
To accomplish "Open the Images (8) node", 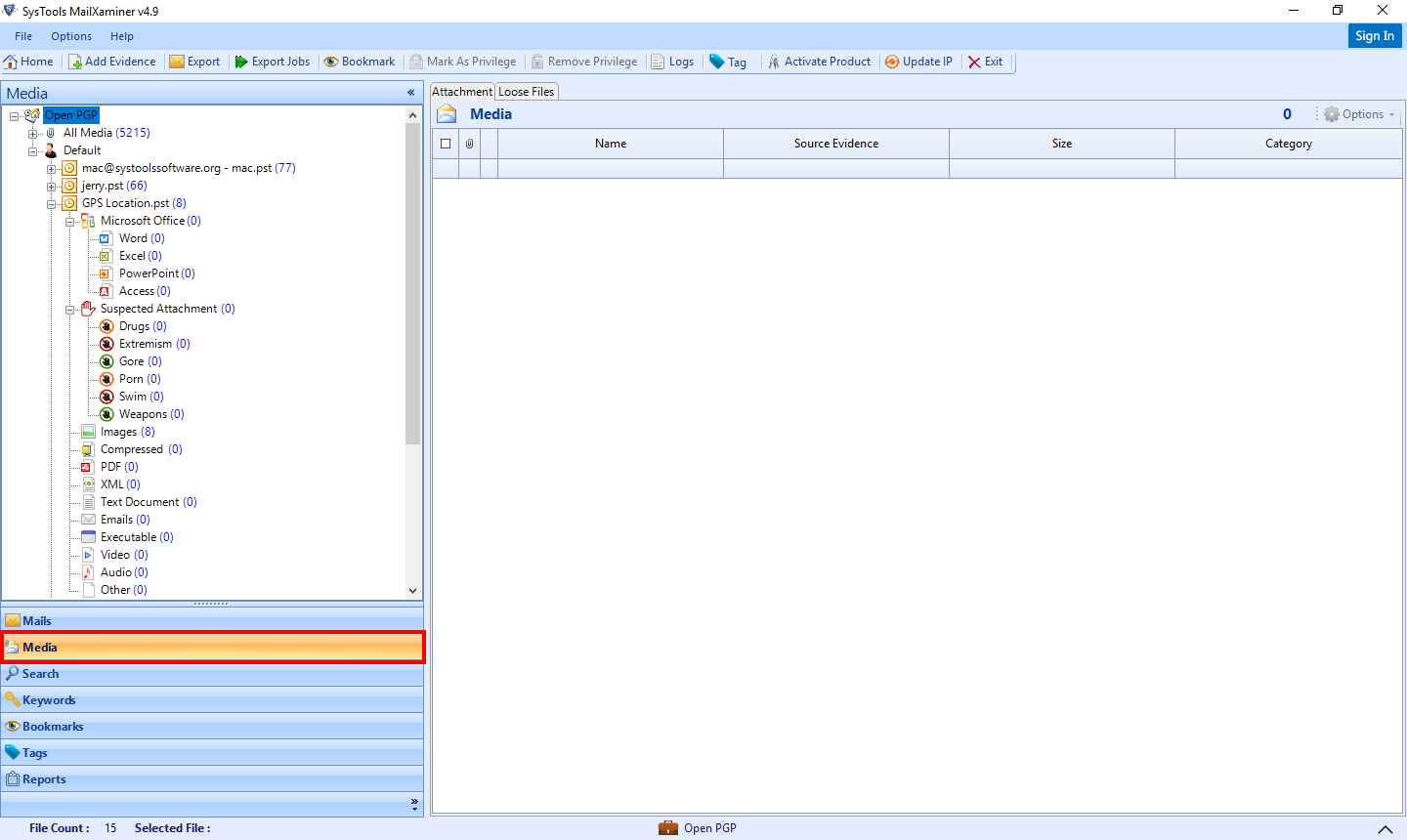I will [127, 432].
